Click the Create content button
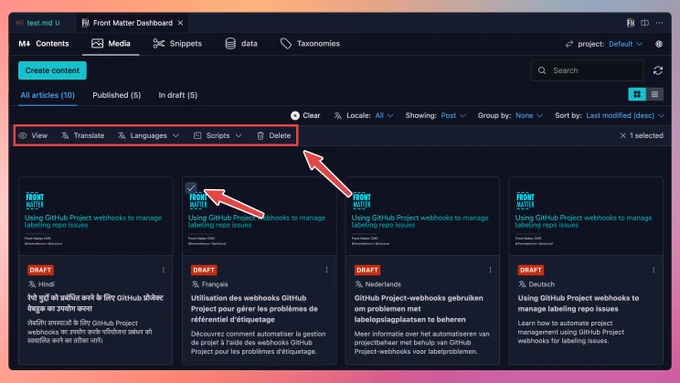The image size is (680, 383). point(52,70)
